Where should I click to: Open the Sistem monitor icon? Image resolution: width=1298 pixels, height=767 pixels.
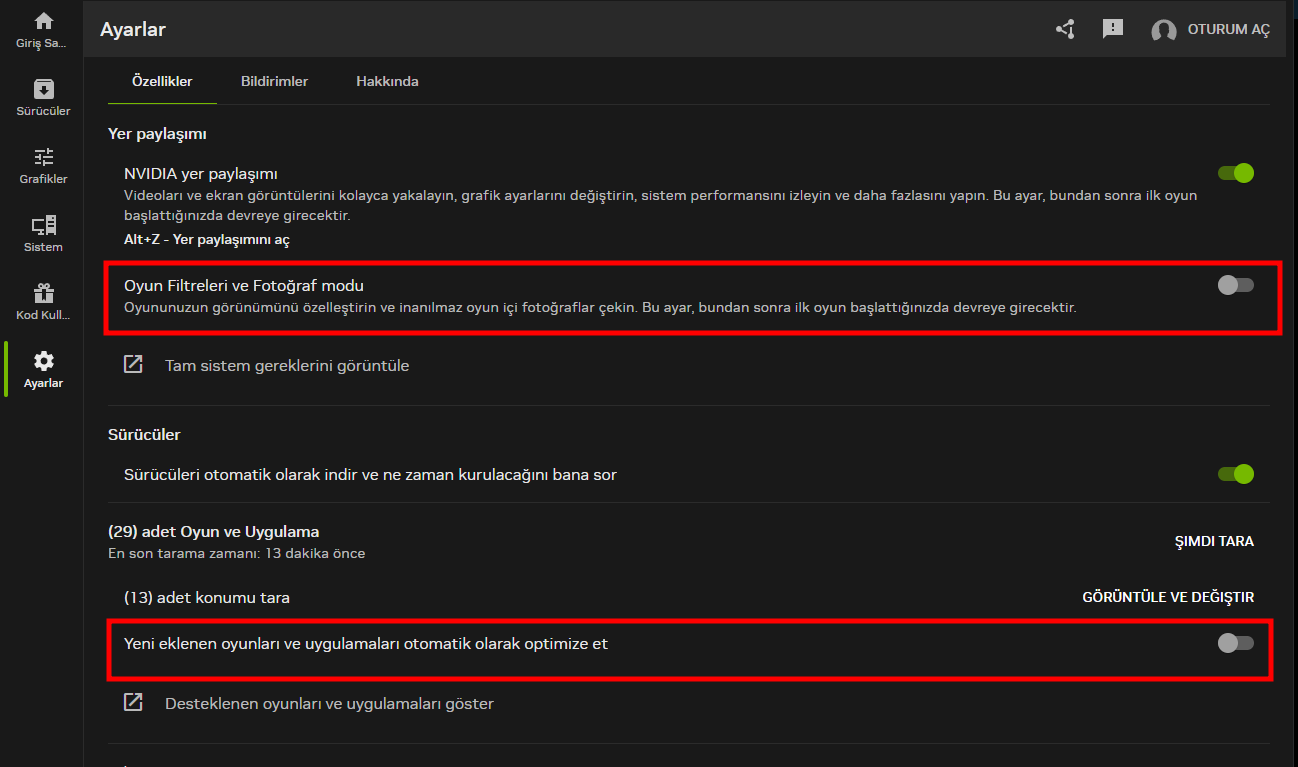(43, 225)
